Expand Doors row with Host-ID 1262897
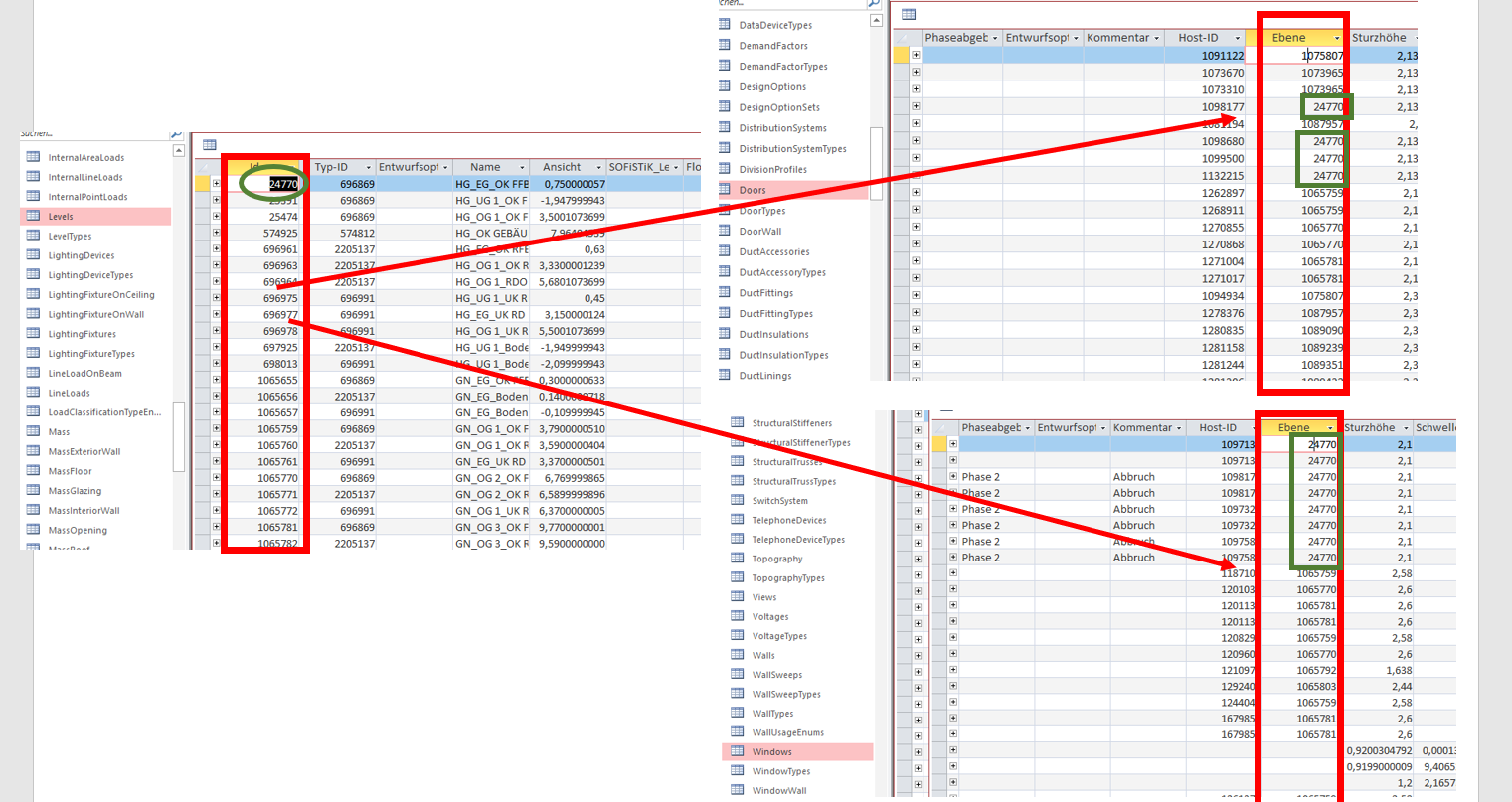1512x802 pixels. pyautogui.click(x=916, y=192)
